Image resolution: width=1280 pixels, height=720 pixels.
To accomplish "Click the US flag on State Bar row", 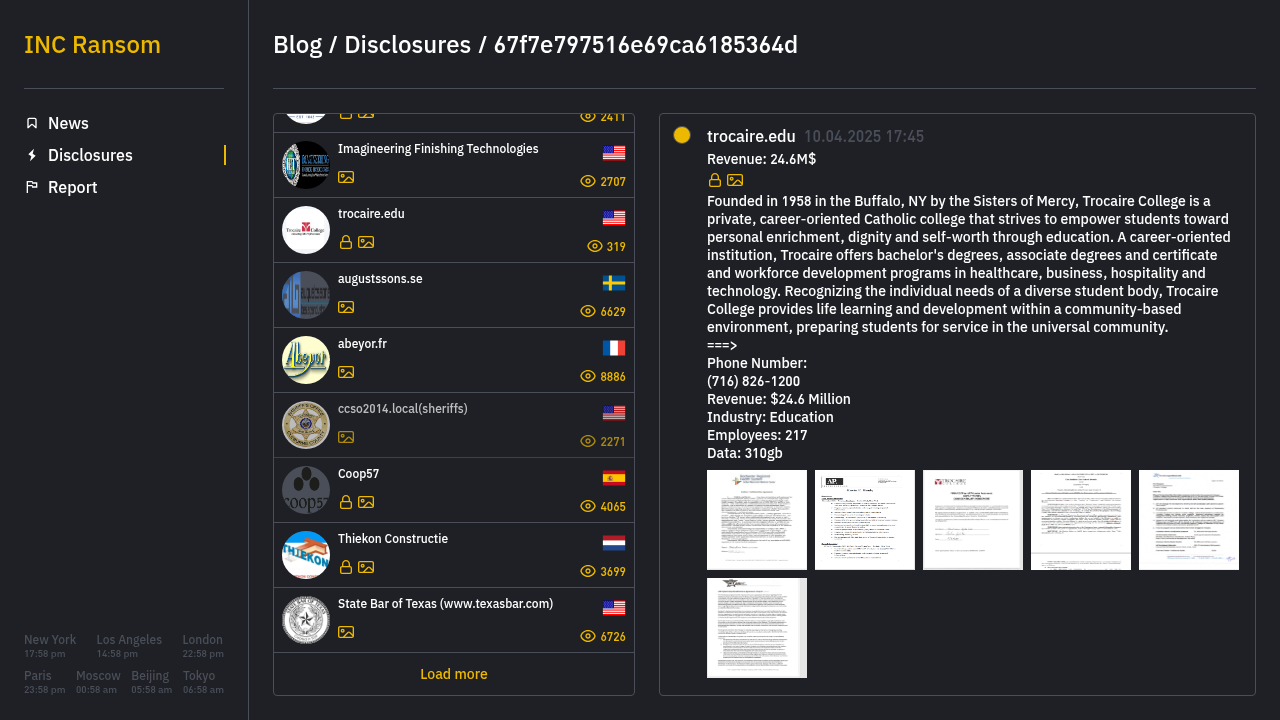I will click(614, 608).
